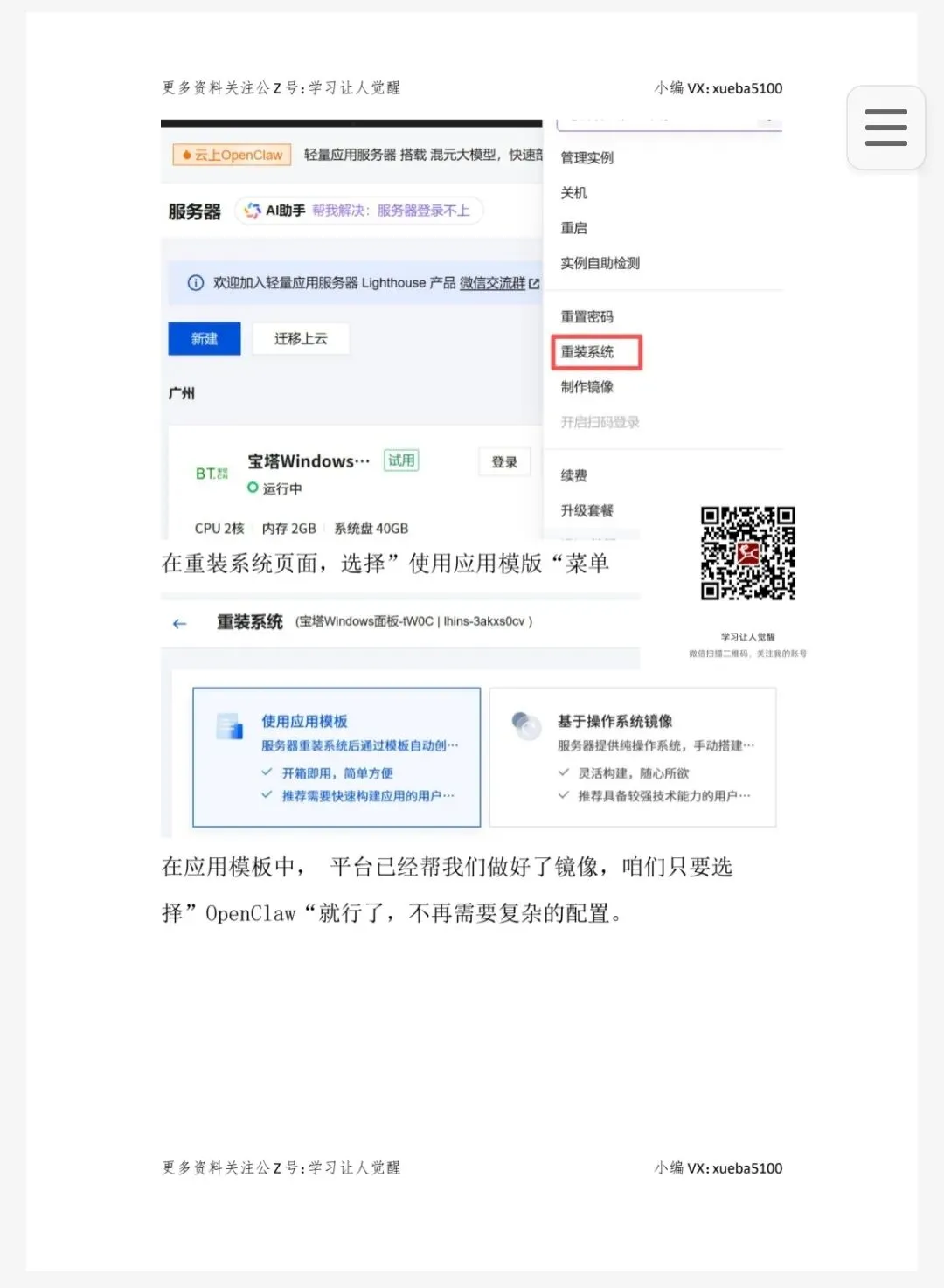This screenshot has height=1288, width=944.
Task: Choose 关机 in the context menu
Action: (574, 193)
